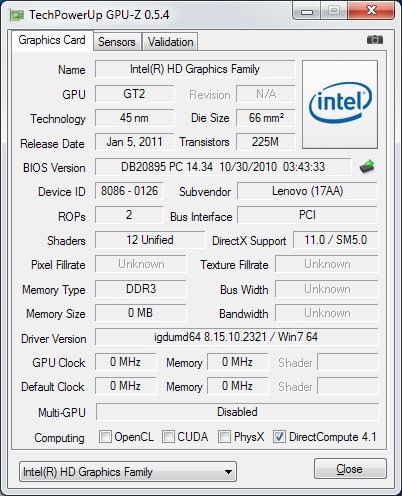The image size is (402, 496).
Task: Click the Intel logo image
Action: point(340,104)
